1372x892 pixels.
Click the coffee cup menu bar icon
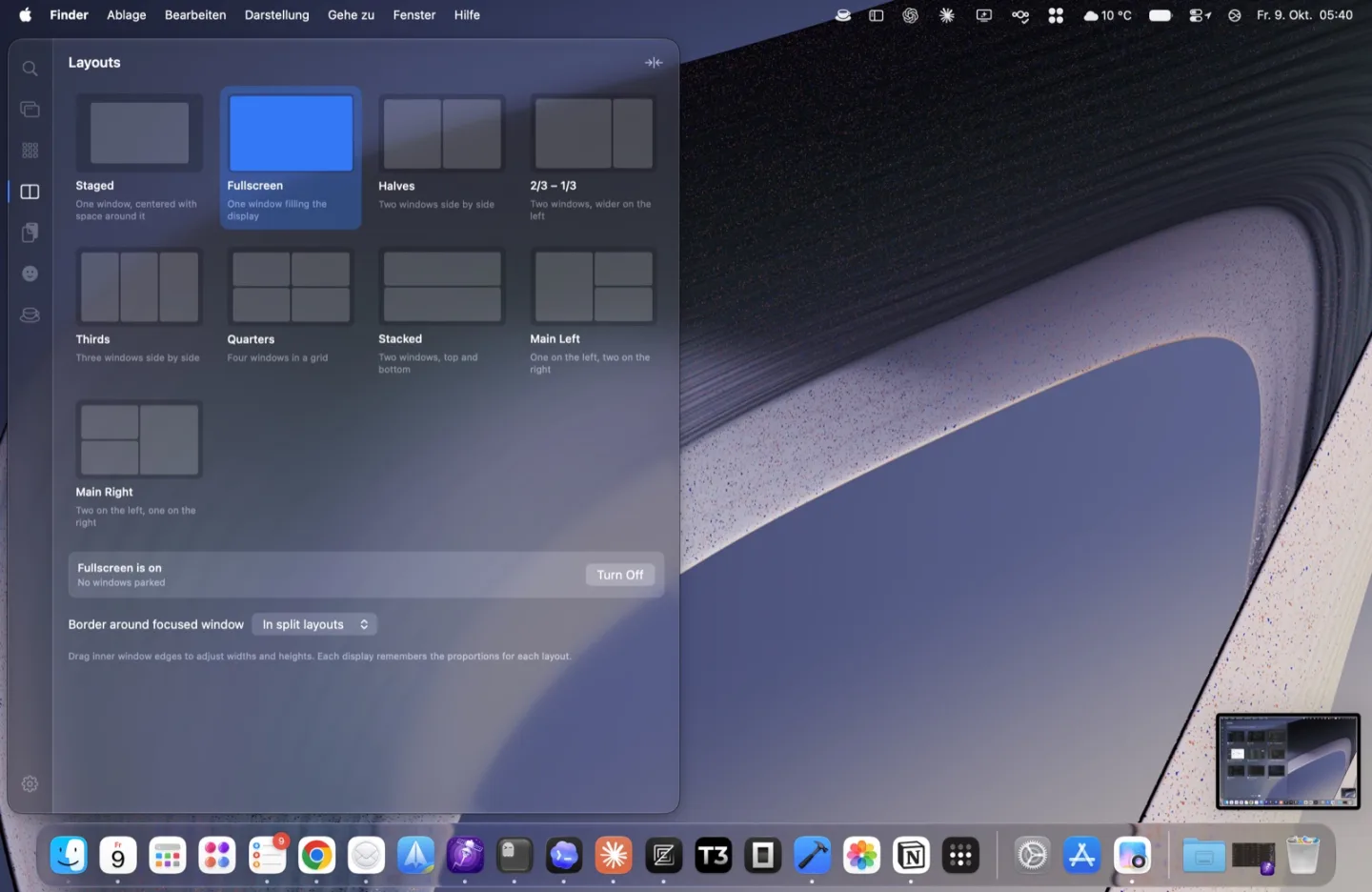point(843,15)
